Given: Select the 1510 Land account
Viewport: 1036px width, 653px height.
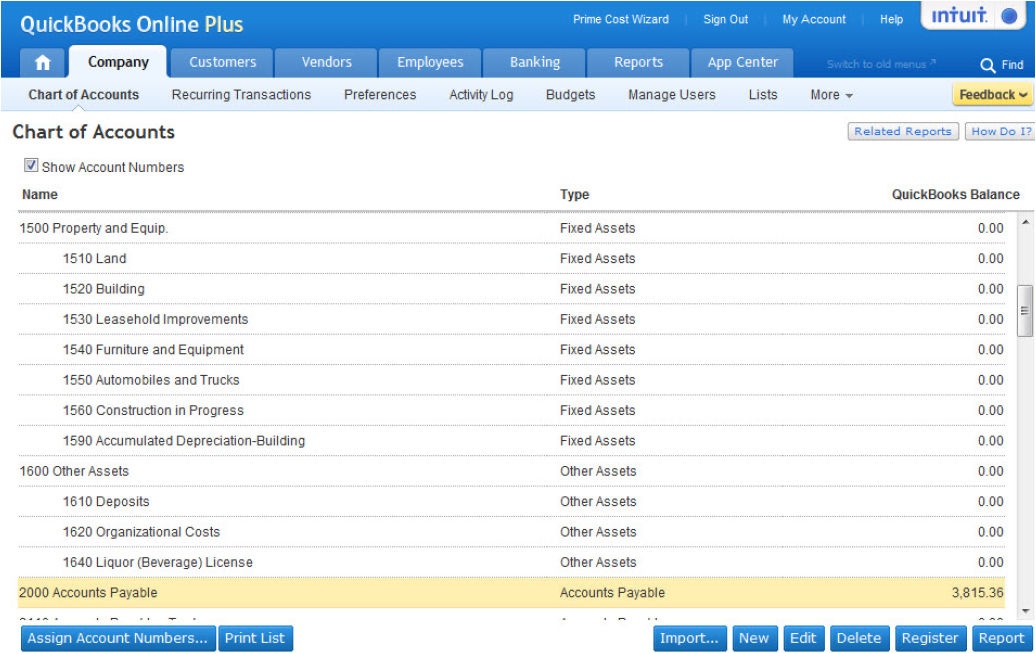Looking at the screenshot, I should coord(511,258).
